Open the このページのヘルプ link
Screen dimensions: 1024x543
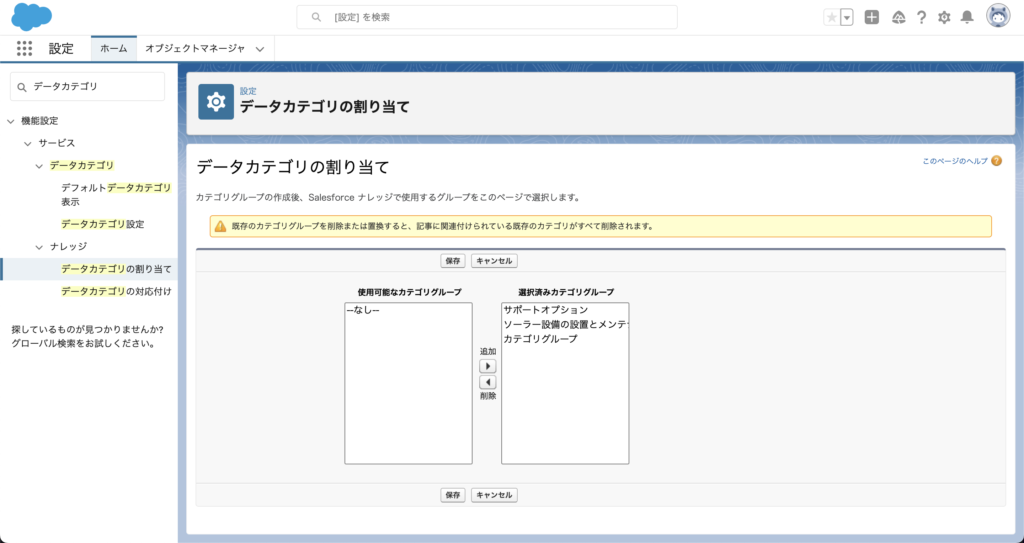(955, 161)
